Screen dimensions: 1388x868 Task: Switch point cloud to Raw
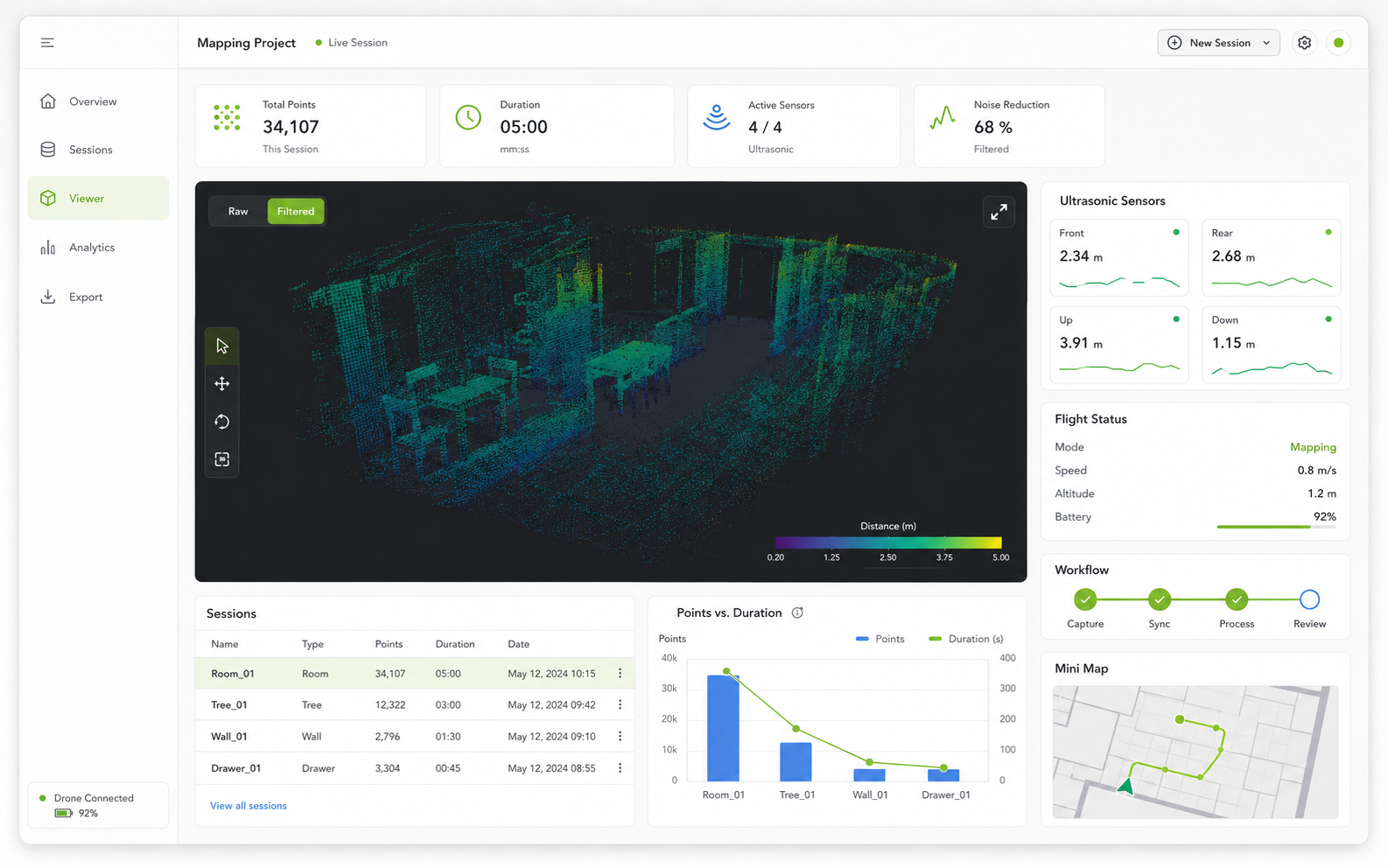238,211
